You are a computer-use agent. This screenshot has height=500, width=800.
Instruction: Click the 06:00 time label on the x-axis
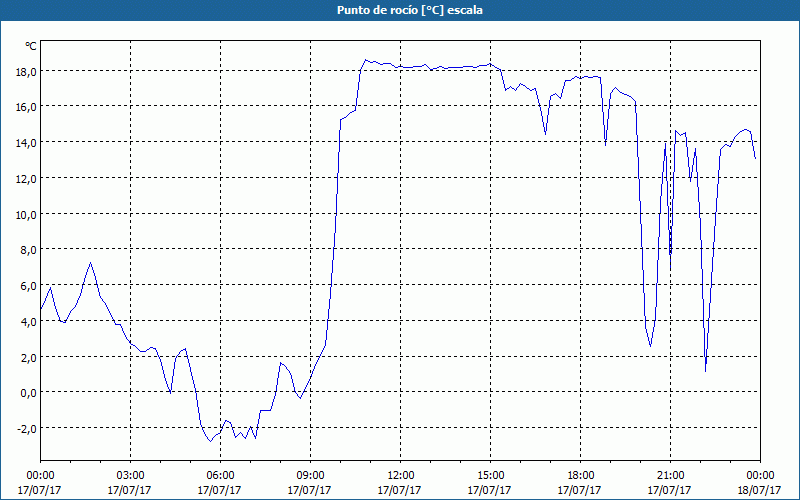coord(220,476)
